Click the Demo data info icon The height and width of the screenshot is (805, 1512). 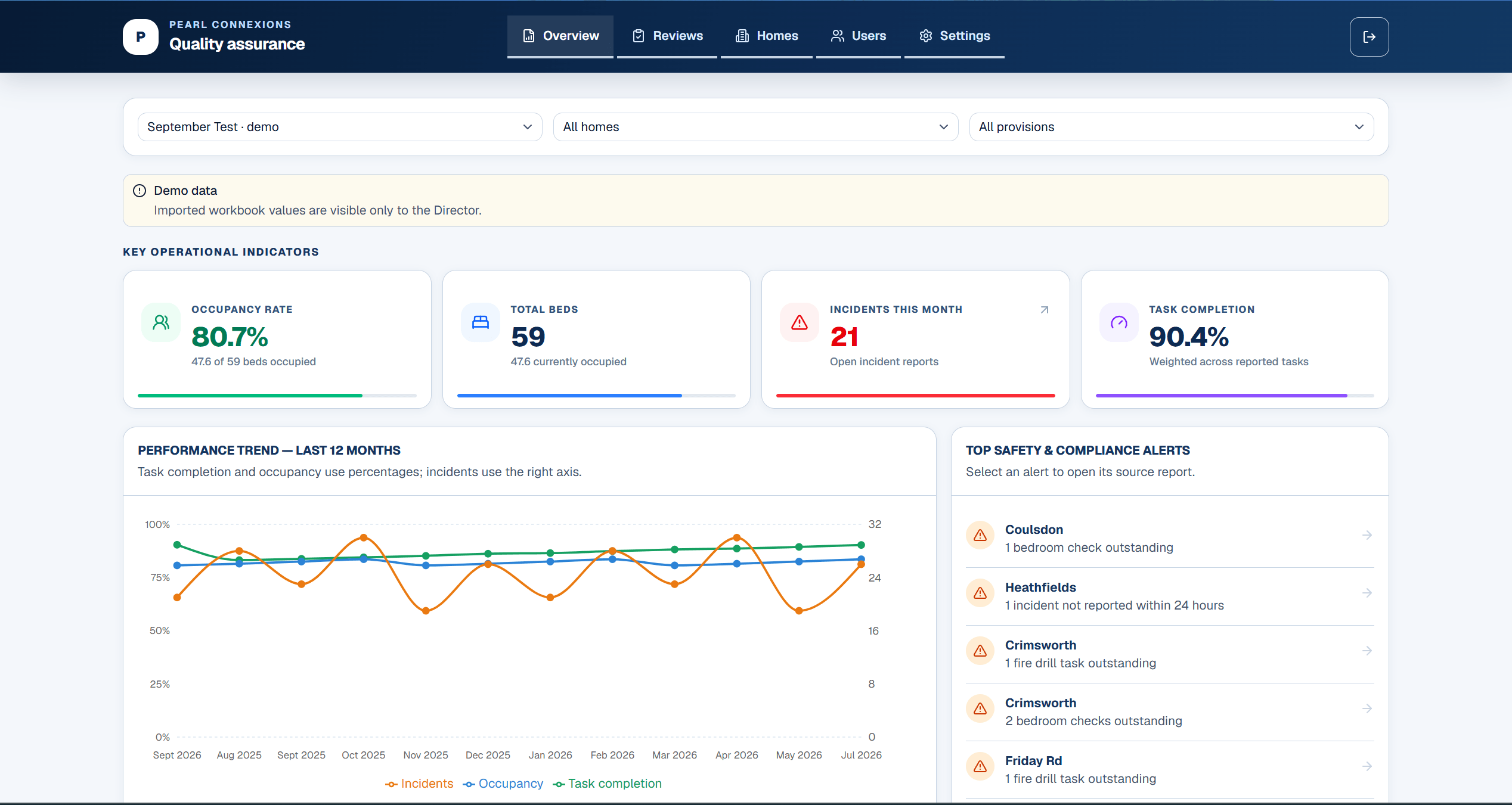point(140,191)
